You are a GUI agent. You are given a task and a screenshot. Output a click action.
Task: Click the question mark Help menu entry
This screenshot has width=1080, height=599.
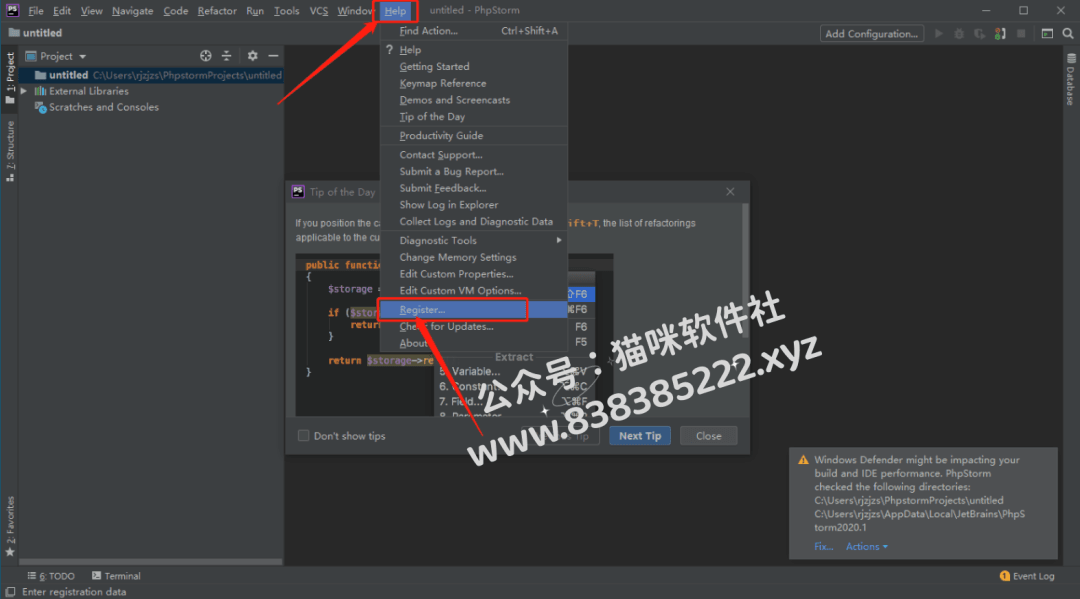click(473, 50)
